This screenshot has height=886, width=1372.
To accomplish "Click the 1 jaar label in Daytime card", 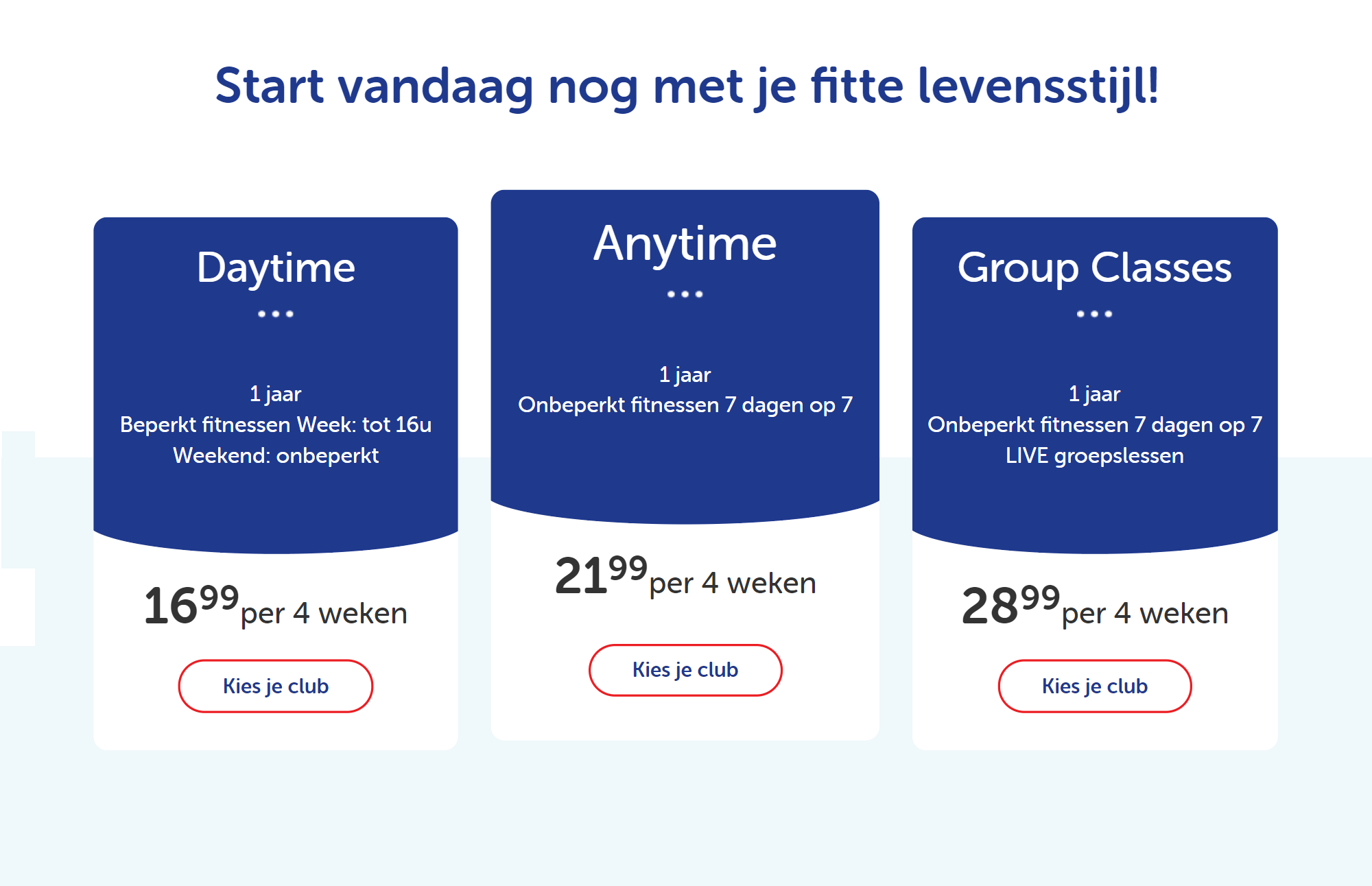I will [276, 394].
